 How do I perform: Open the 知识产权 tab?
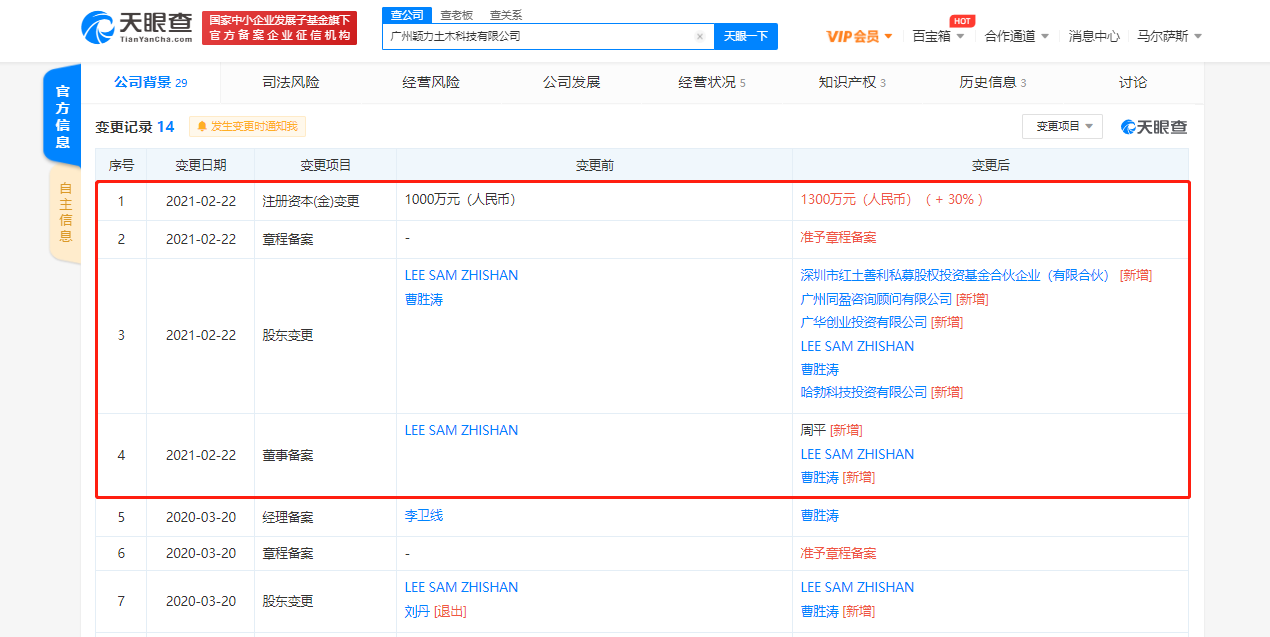(852, 82)
